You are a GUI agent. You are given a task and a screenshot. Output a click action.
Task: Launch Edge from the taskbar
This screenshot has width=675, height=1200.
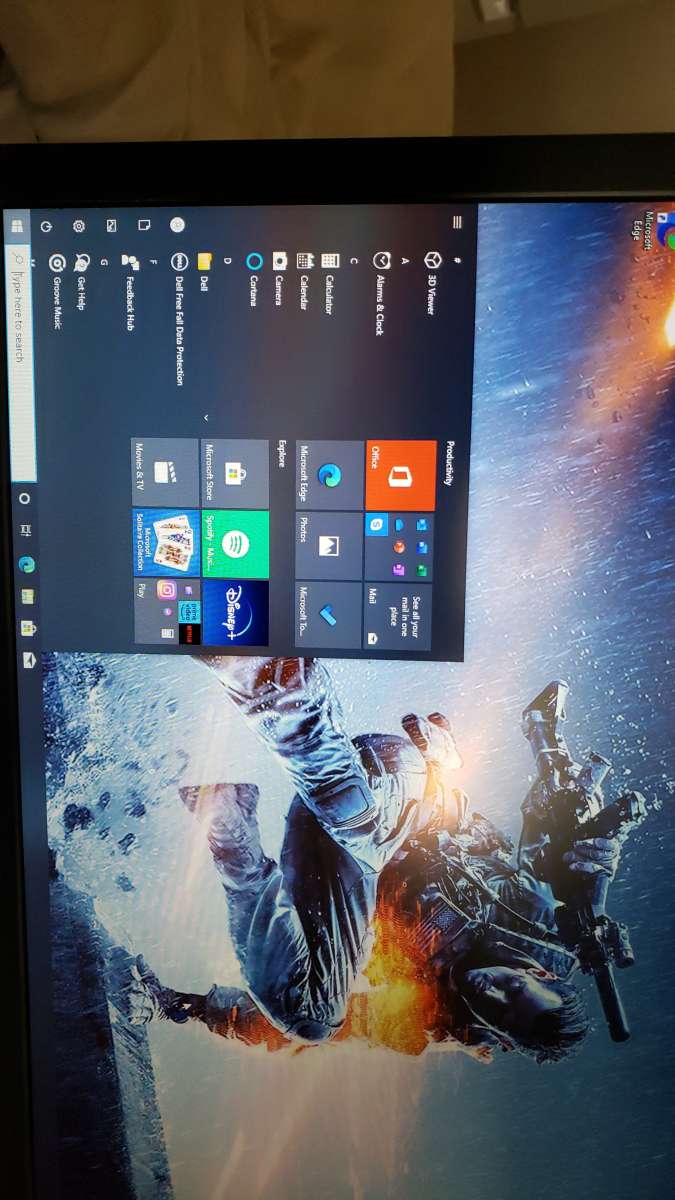(x=26, y=564)
